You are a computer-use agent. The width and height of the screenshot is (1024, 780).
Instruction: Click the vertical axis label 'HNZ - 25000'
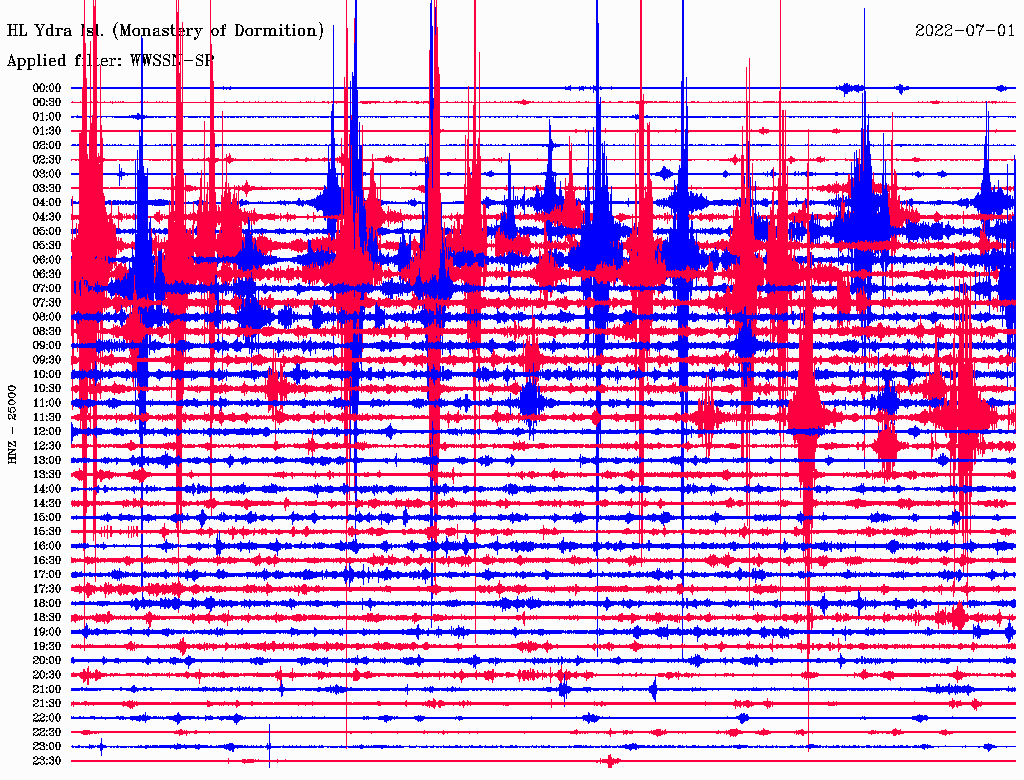pos(12,425)
